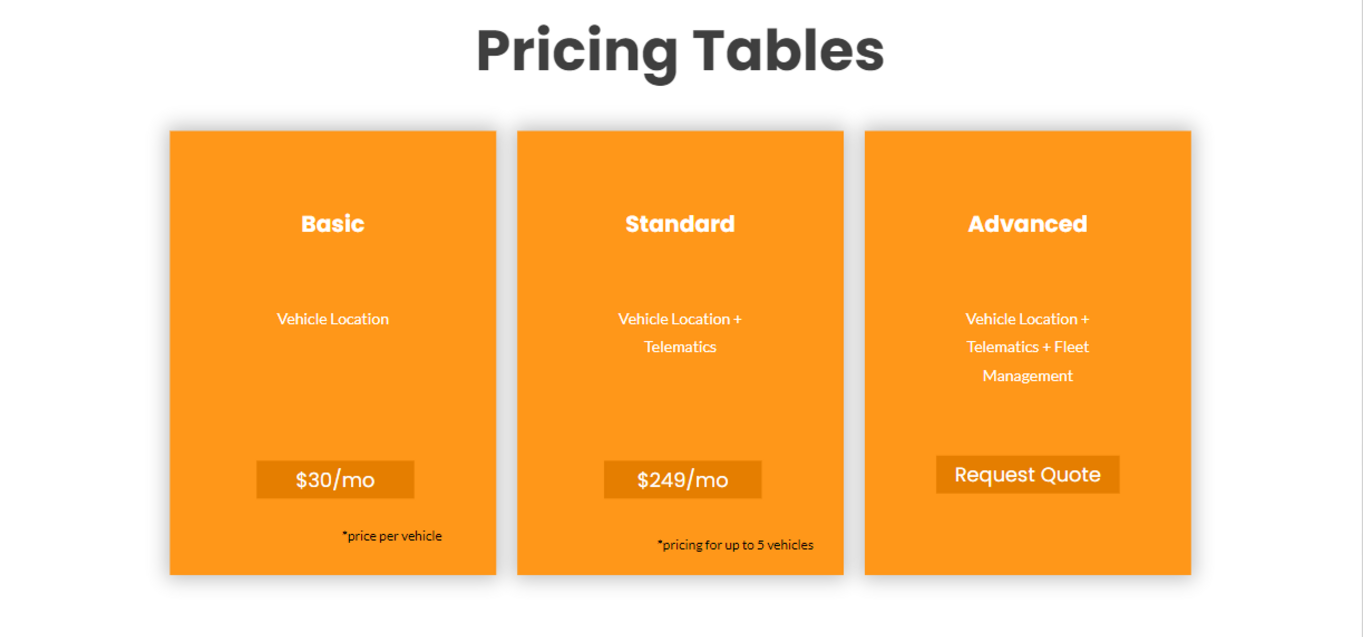Click the Fleet Management description in Advanced card
Screen dimensions: 1363x637
click(1027, 347)
